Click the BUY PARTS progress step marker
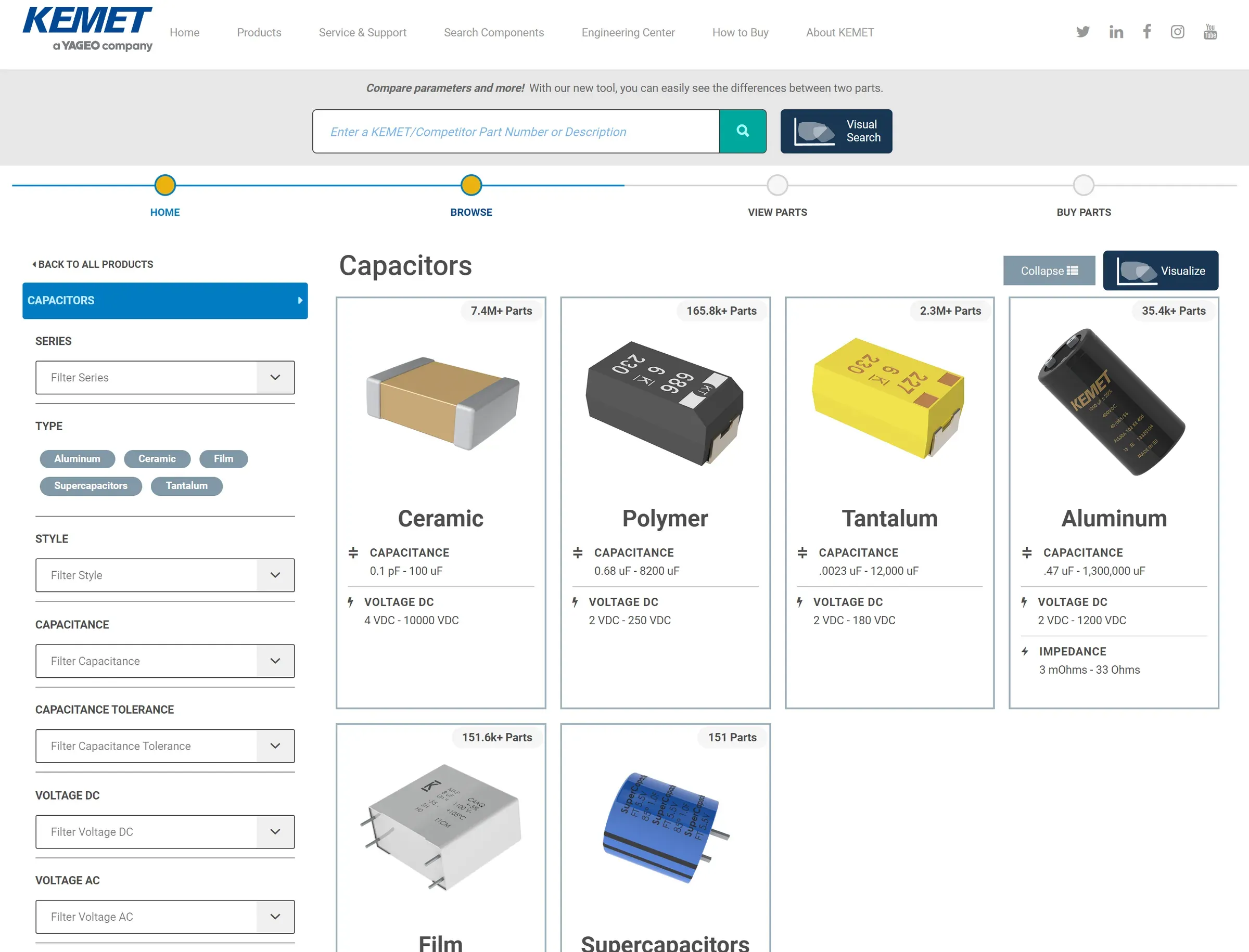 click(1083, 185)
